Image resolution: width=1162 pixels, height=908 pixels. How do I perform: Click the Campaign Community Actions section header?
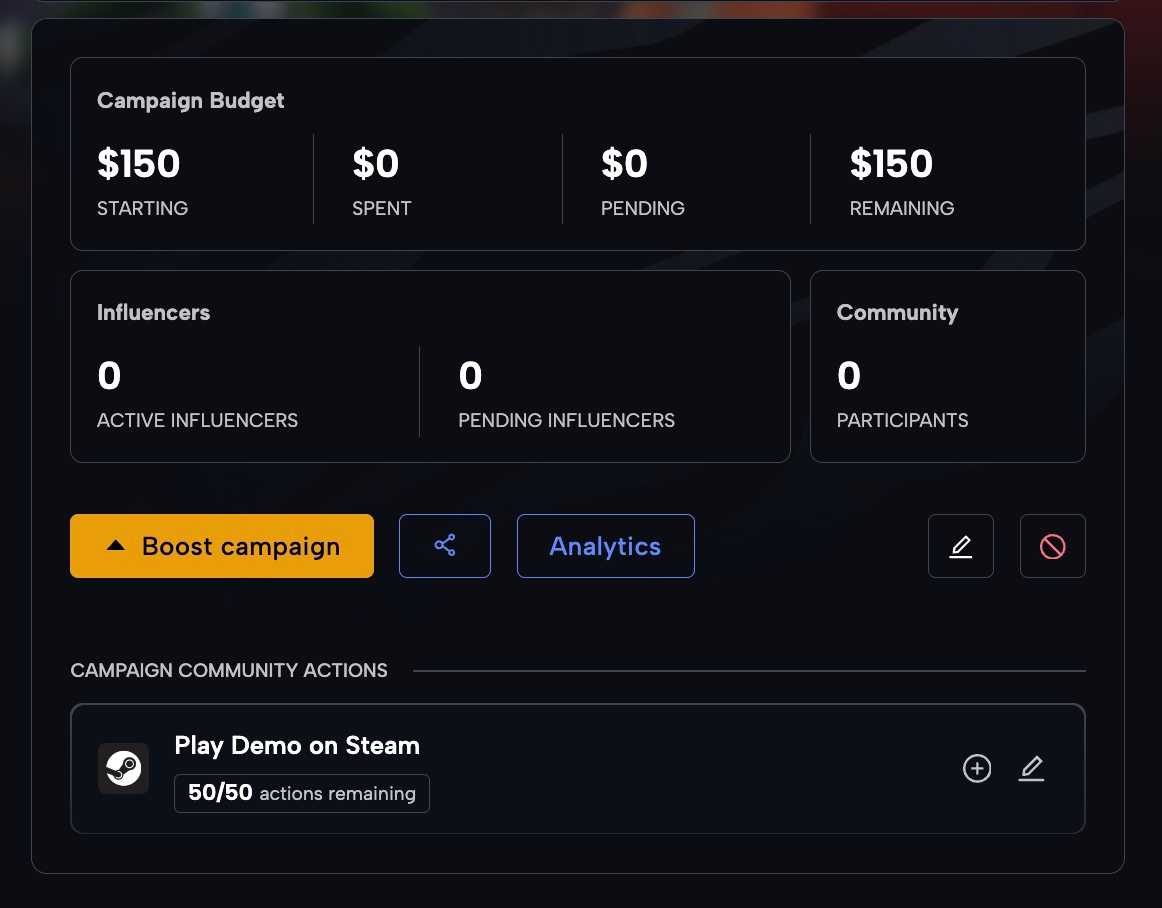click(229, 670)
